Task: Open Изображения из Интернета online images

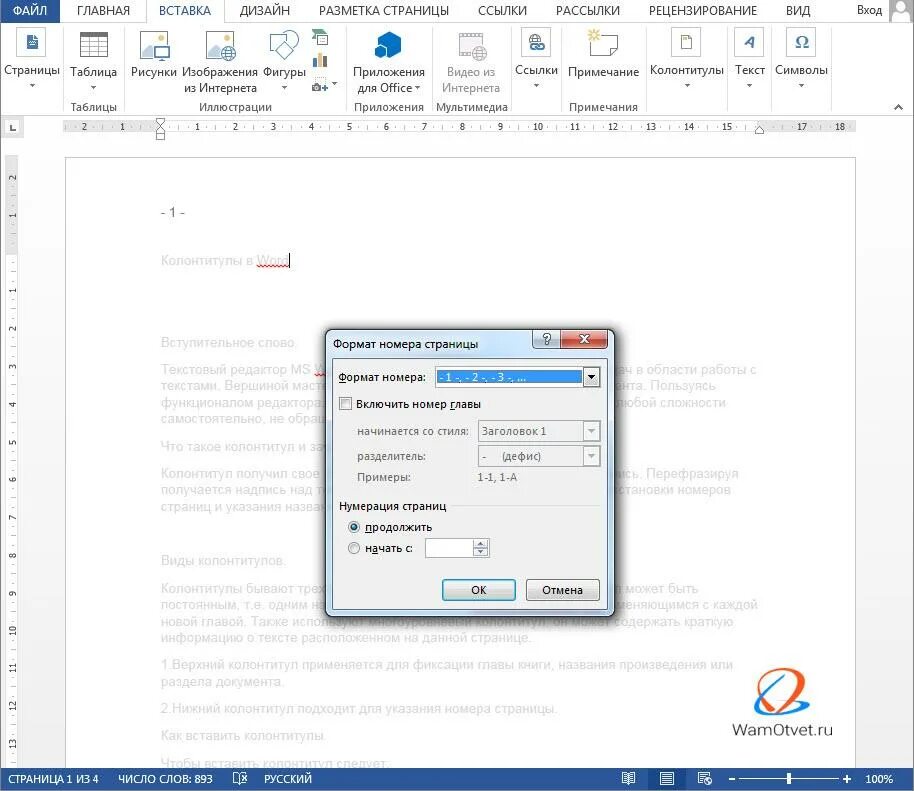Action: pyautogui.click(x=220, y=45)
